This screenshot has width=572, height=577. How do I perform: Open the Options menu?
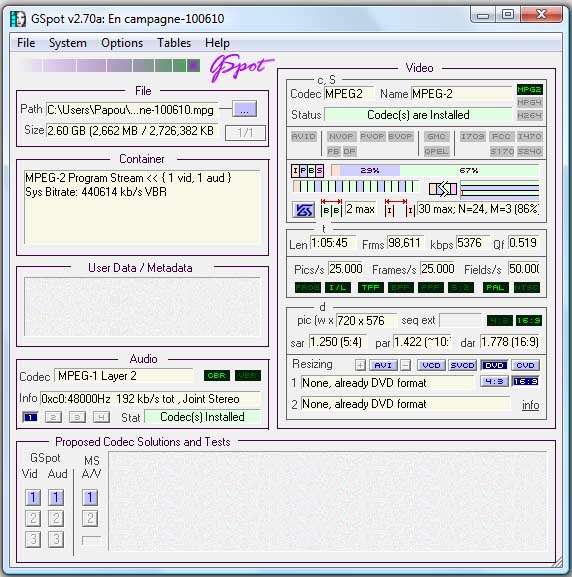pos(122,43)
